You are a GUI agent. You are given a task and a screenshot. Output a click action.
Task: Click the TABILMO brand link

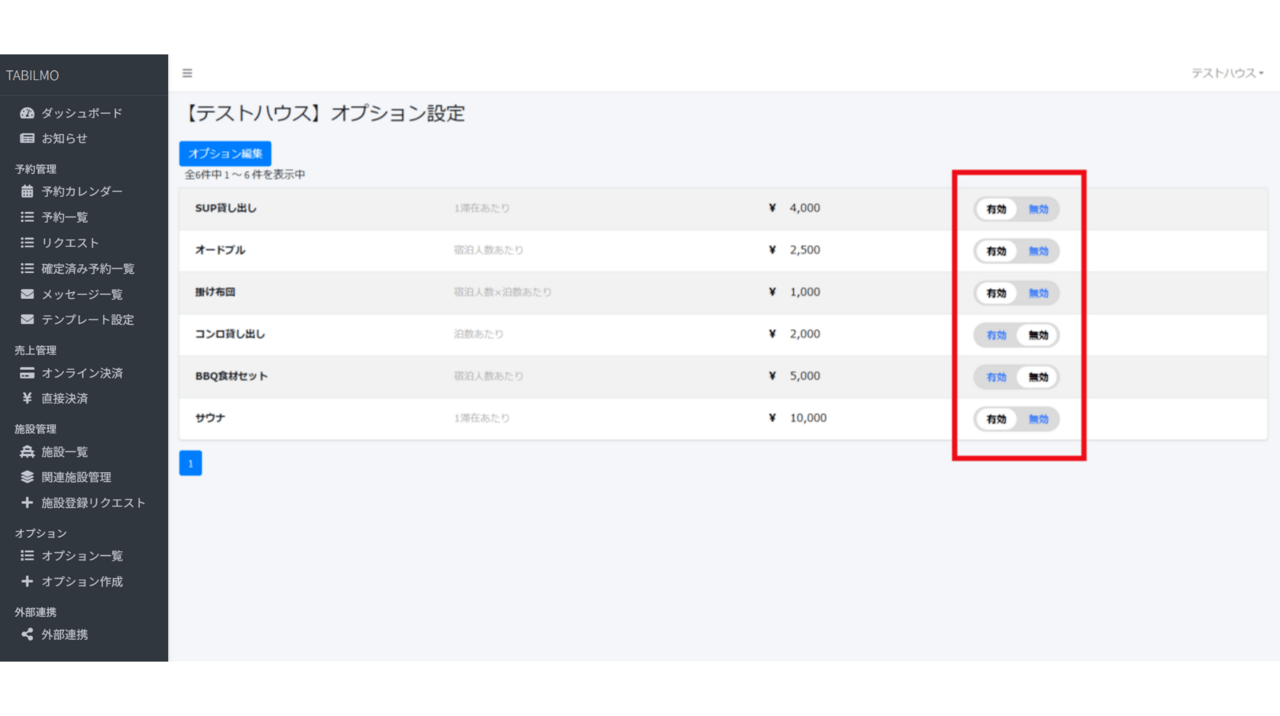(x=33, y=75)
